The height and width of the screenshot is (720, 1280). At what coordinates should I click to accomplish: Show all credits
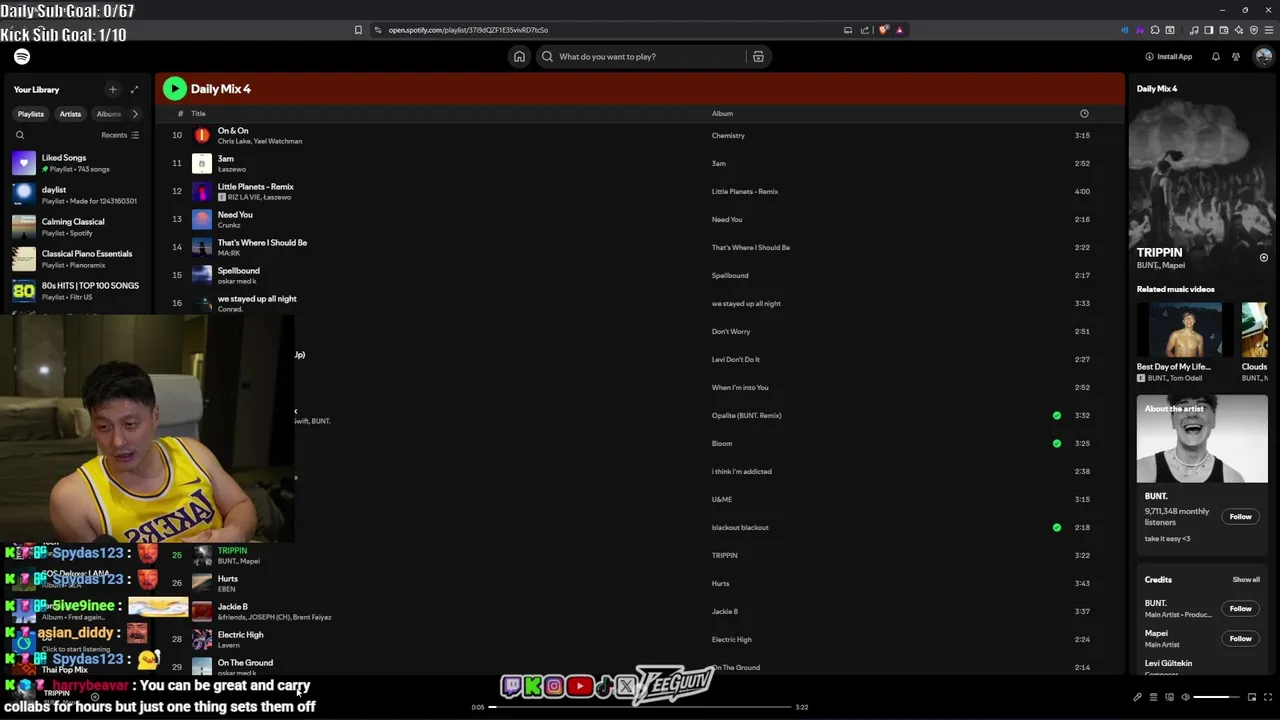click(1246, 580)
